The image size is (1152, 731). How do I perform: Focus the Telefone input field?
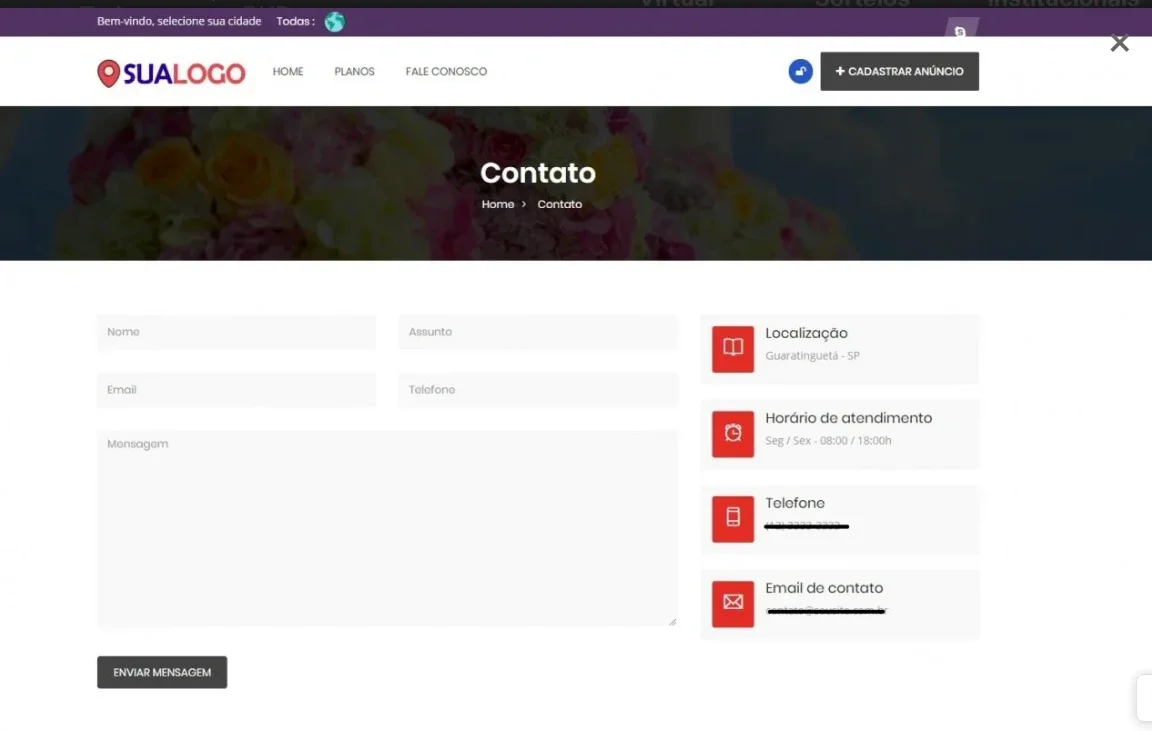(538, 390)
